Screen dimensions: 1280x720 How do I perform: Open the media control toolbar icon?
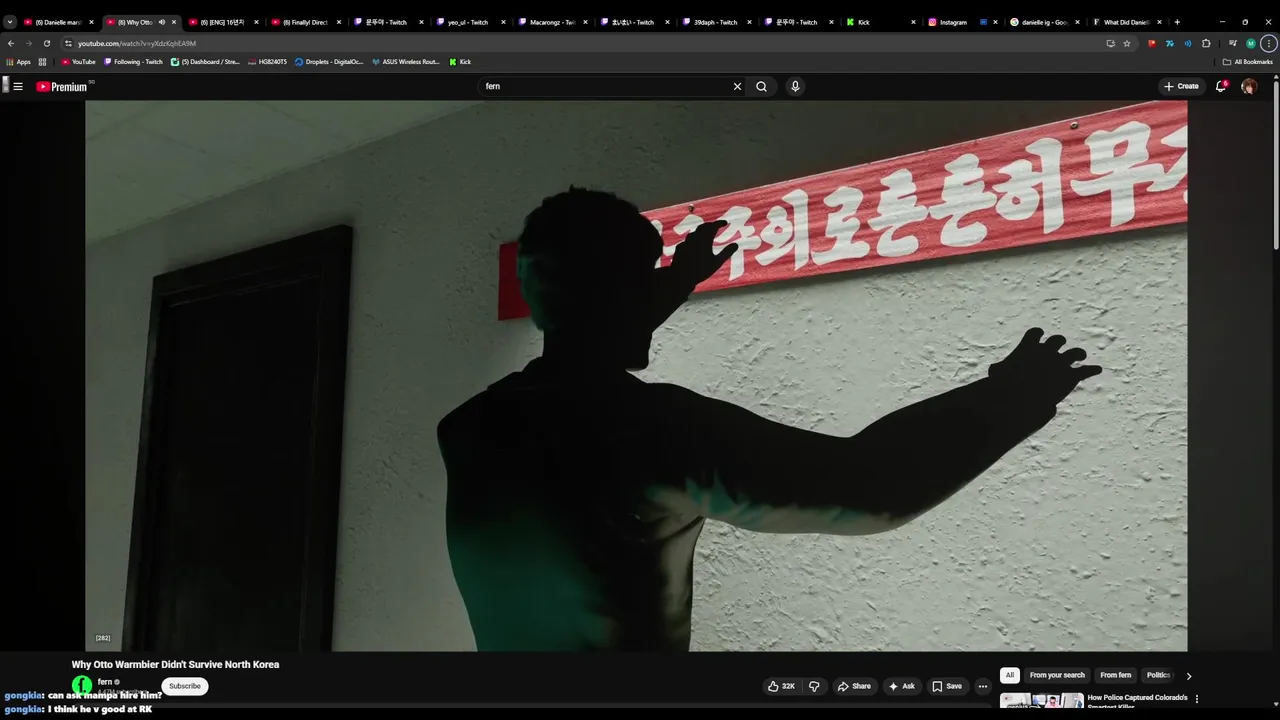pyautogui.click(x=1233, y=43)
